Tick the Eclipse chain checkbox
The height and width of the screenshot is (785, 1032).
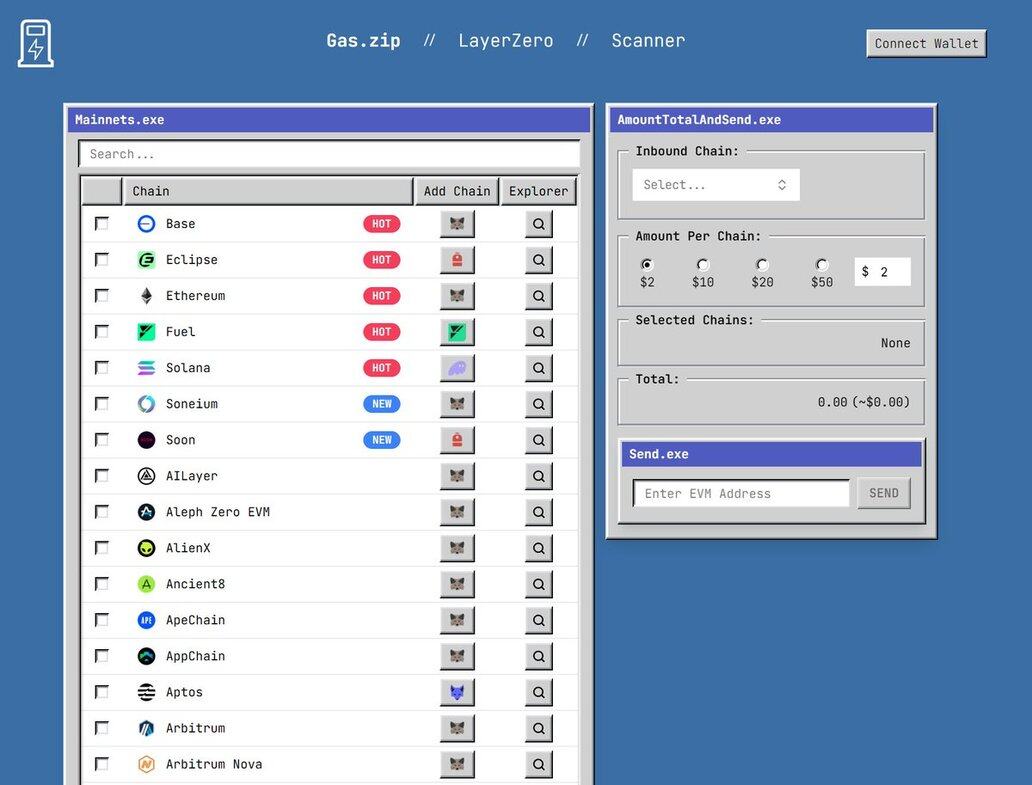101,260
